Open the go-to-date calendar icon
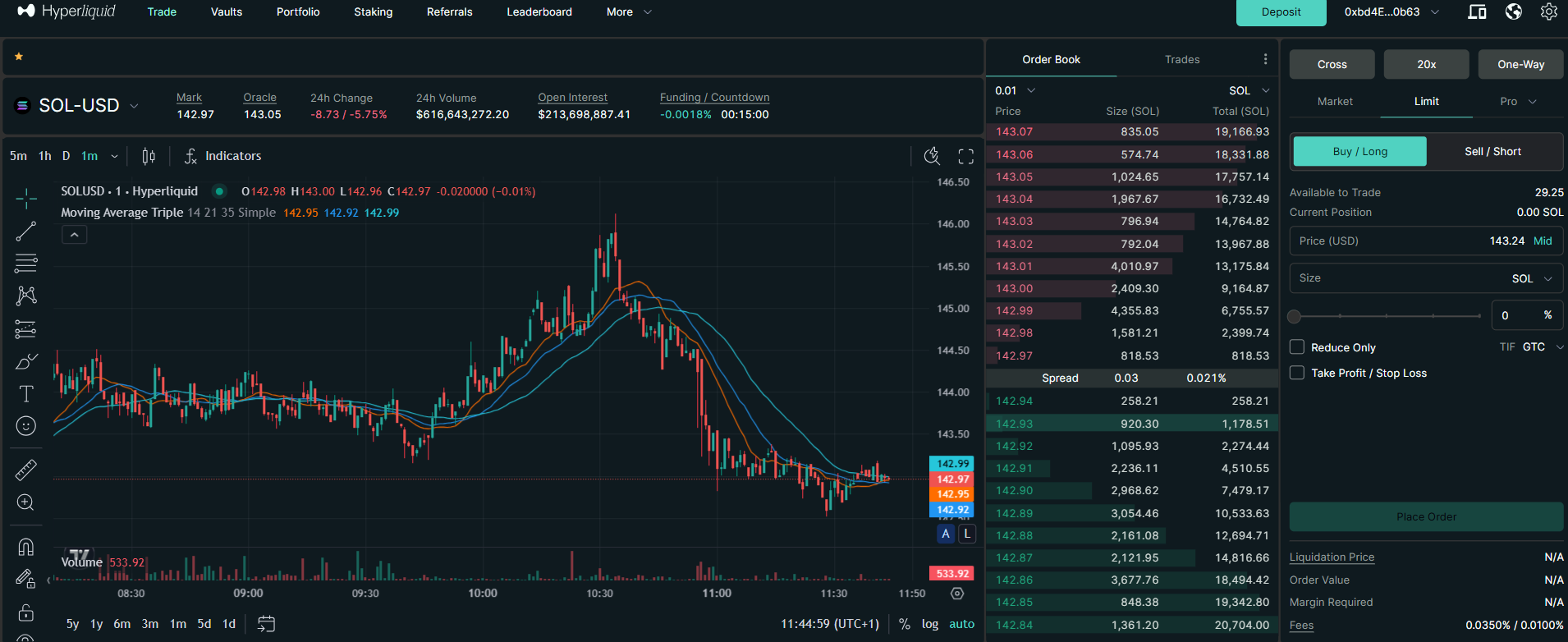This screenshot has width=1568, height=642. tap(266, 624)
